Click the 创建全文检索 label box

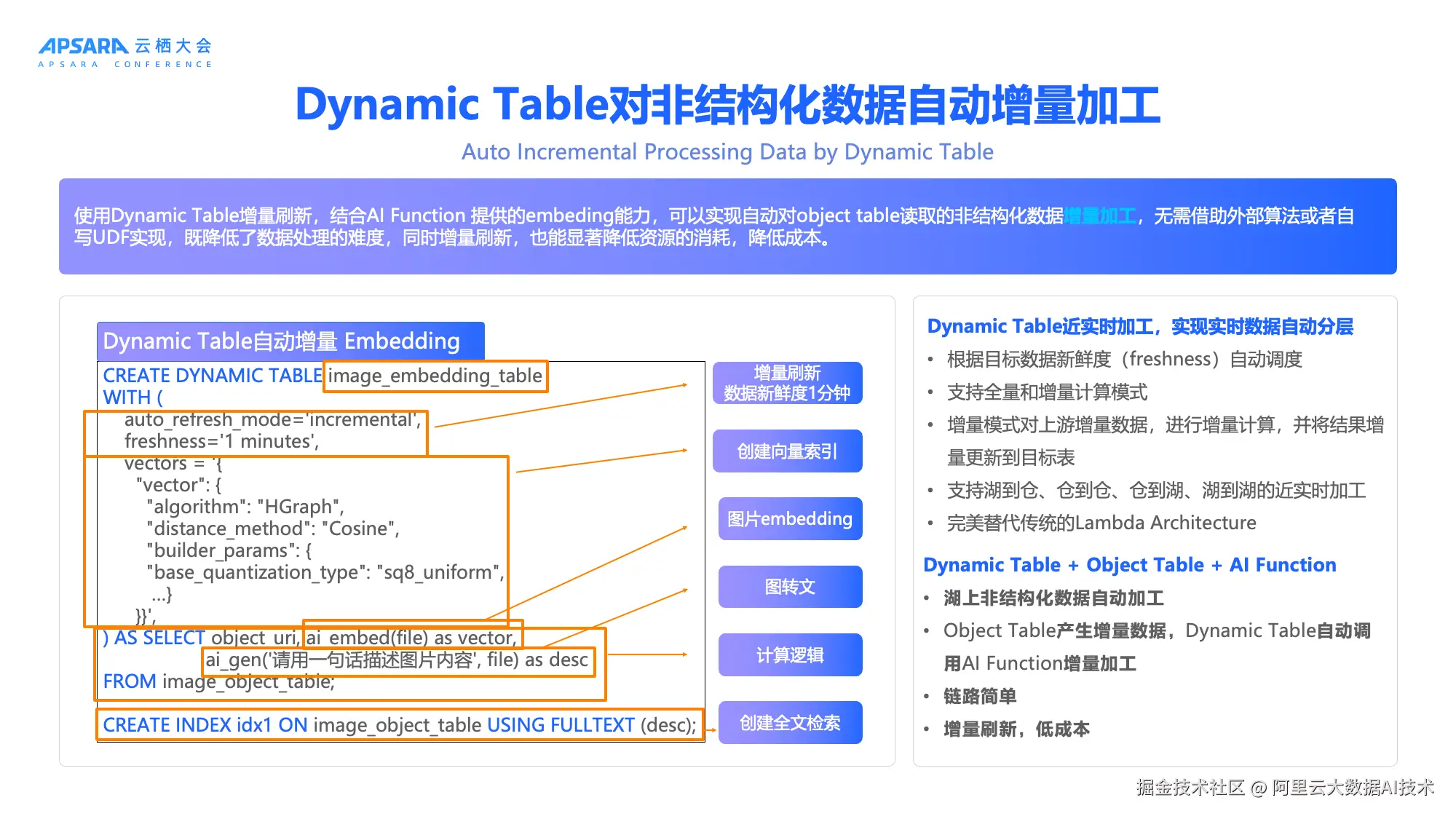790,723
